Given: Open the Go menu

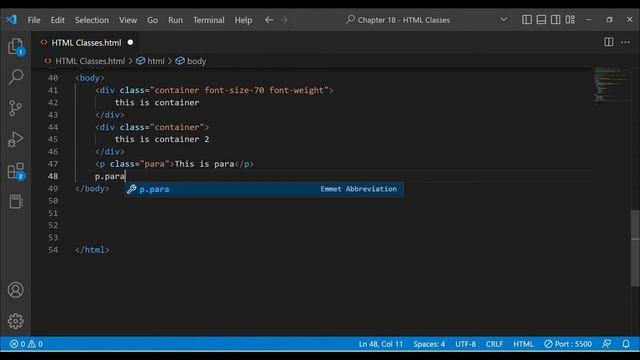Looking at the screenshot, I should pyautogui.click(x=152, y=20).
